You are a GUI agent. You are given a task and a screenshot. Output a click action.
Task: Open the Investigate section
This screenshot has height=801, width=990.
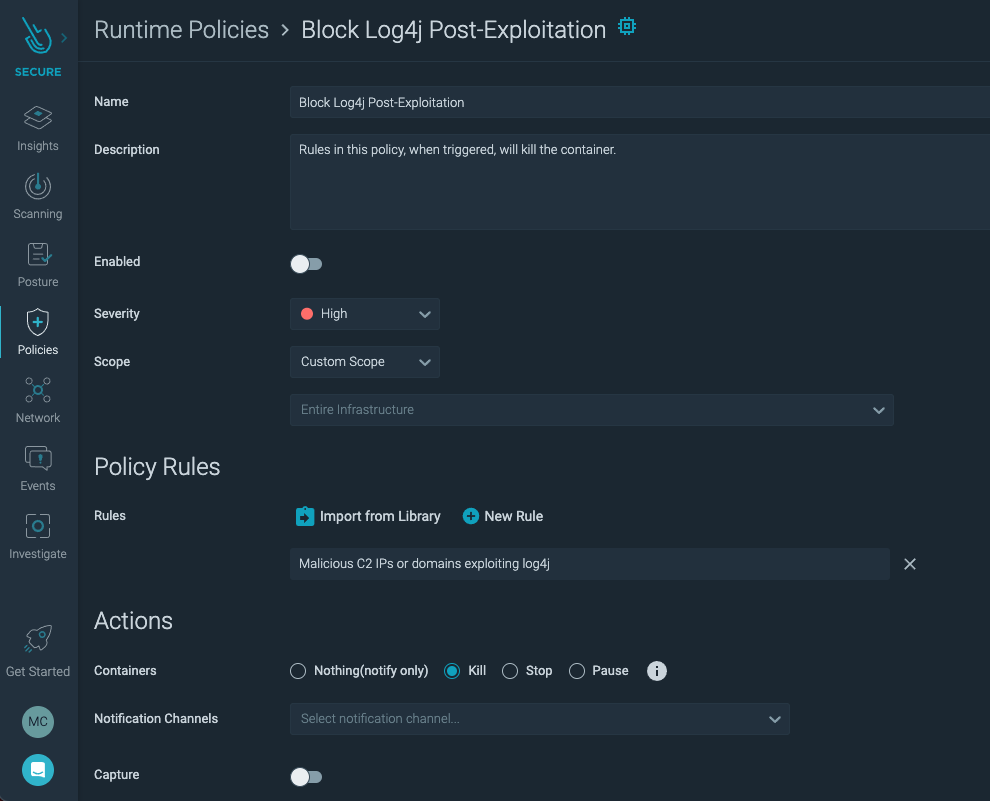(x=37, y=535)
